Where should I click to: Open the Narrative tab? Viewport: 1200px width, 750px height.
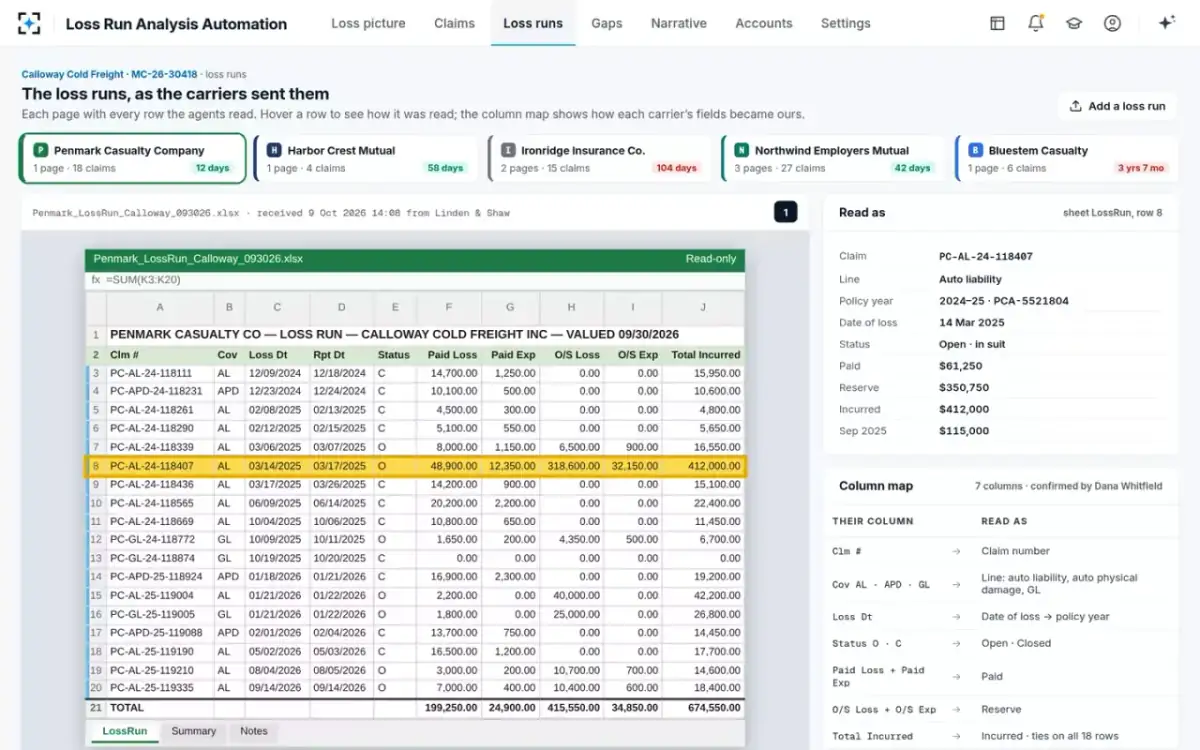(x=679, y=23)
